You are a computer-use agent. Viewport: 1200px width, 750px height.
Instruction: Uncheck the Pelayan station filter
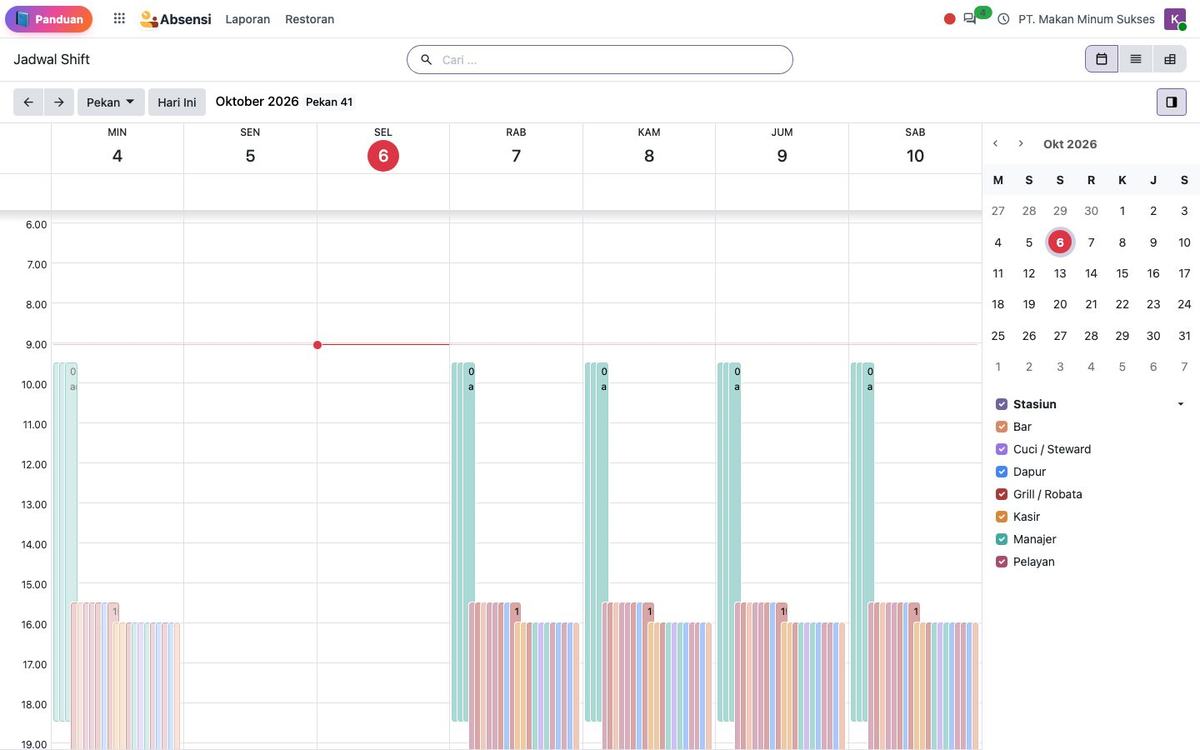click(1002, 562)
